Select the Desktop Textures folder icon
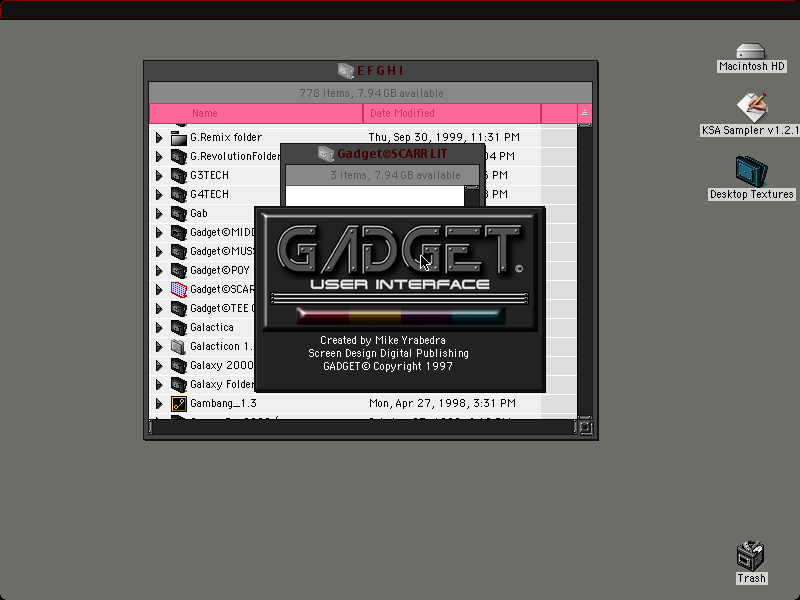Viewport: 800px width, 600px height. click(x=752, y=171)
